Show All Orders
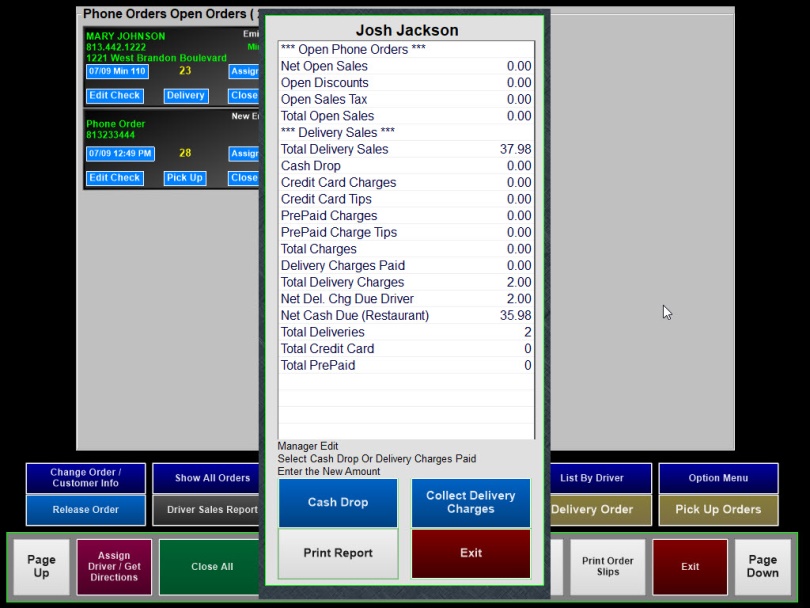Image resolution: width=810 pixels, height=608 pixels. pyautogui.click(x=212, y=478)
